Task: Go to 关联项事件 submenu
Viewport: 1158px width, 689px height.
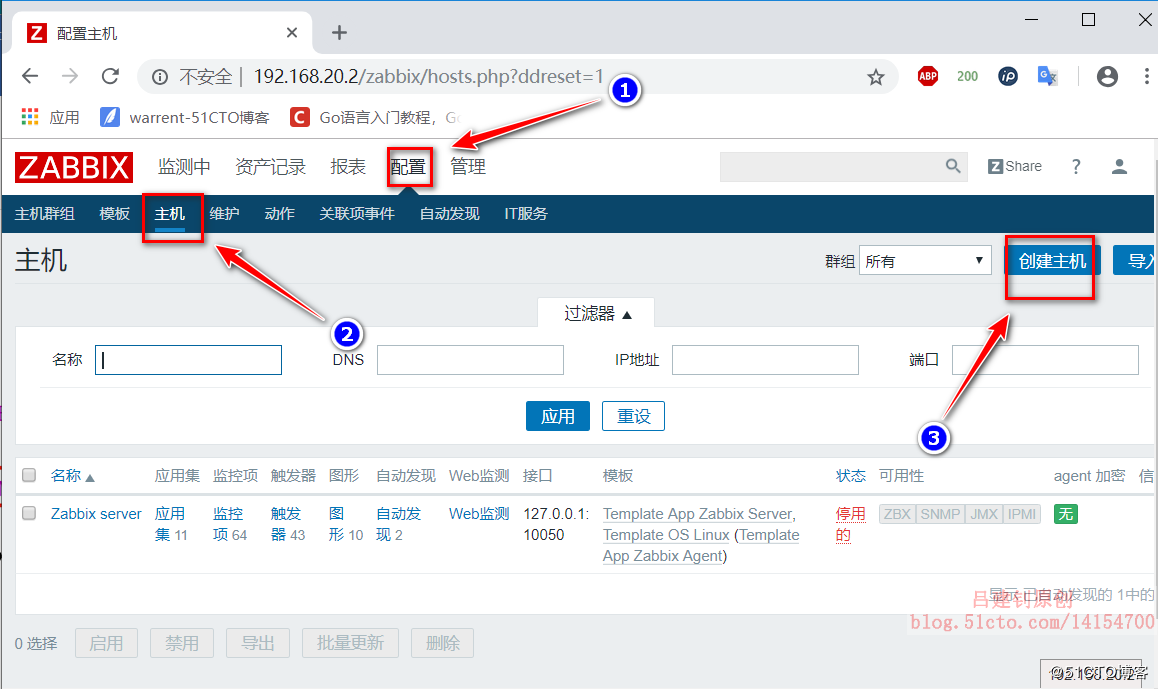Action: pos(357,213)
